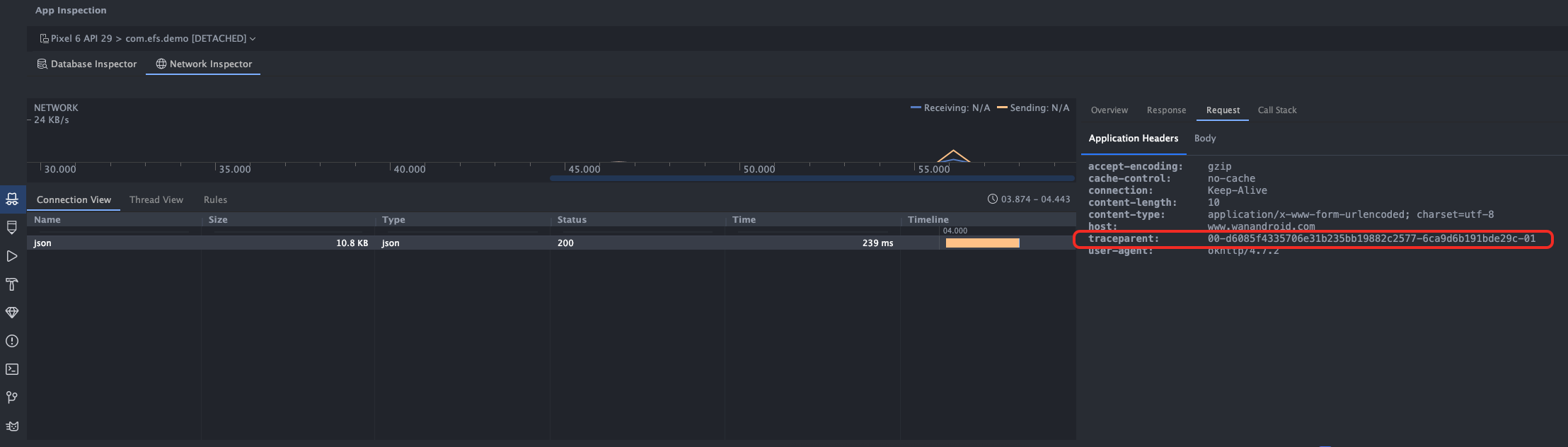Open the Rules tab
The width and height of the screenshot is (1568, 447).
coord(215,199)
